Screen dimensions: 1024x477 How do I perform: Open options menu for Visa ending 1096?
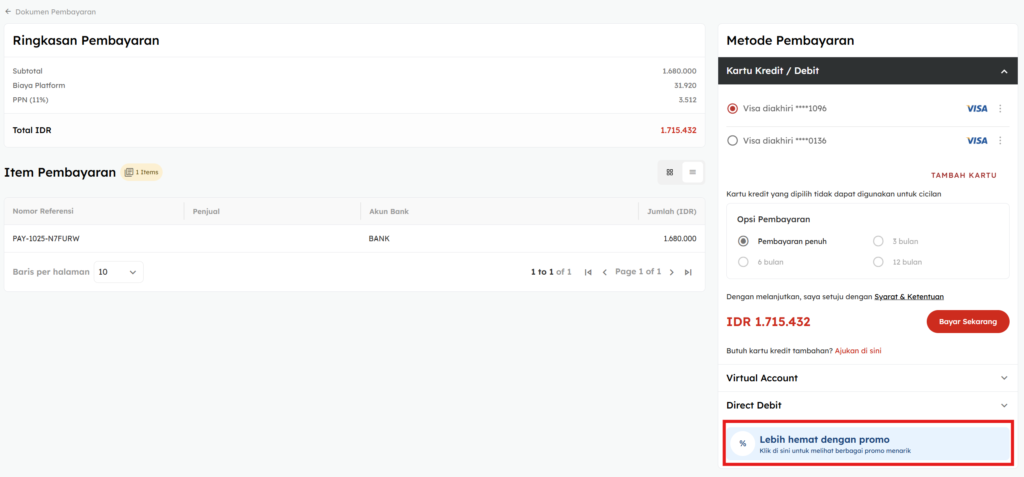tap(1000, 108)
